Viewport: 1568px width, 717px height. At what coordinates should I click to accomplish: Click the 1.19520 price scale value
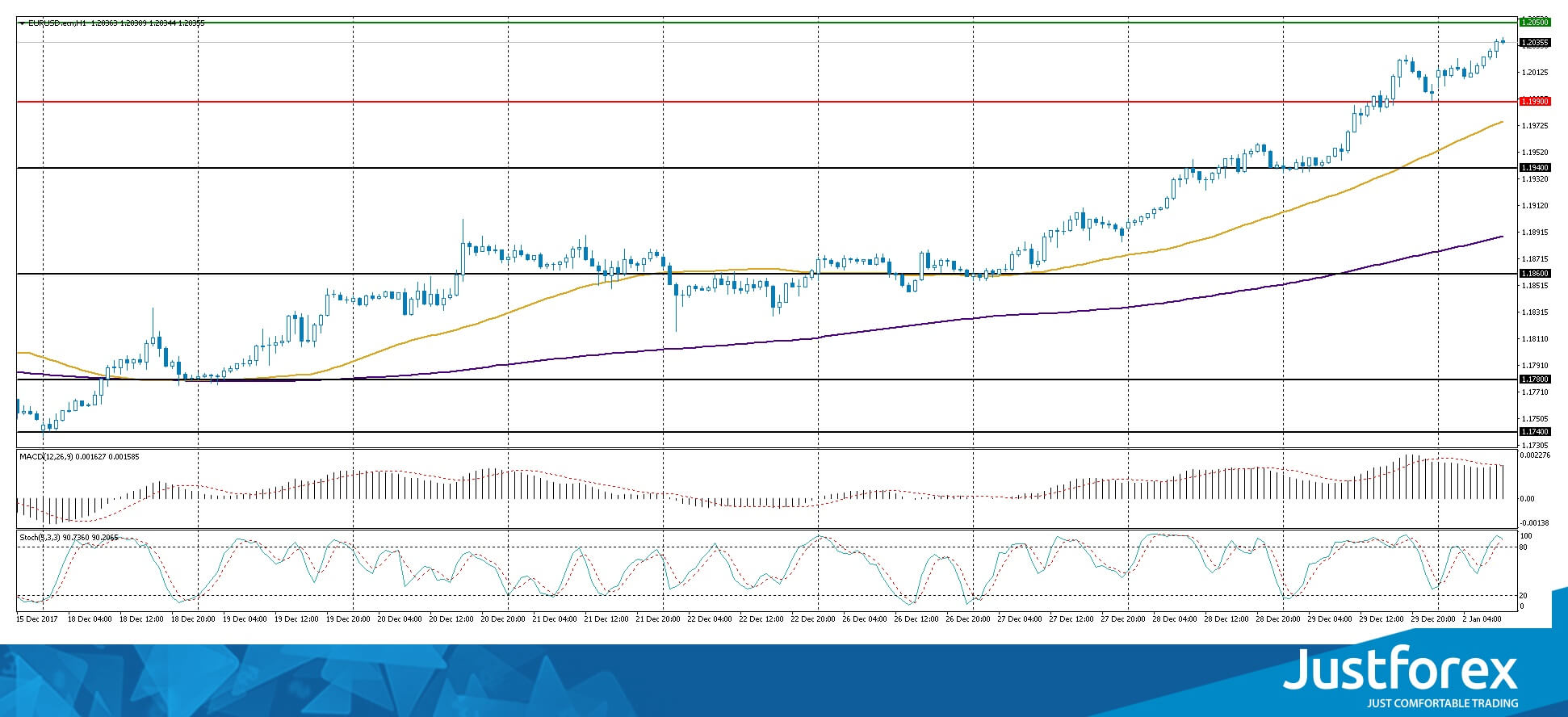tap(1535, 153)
